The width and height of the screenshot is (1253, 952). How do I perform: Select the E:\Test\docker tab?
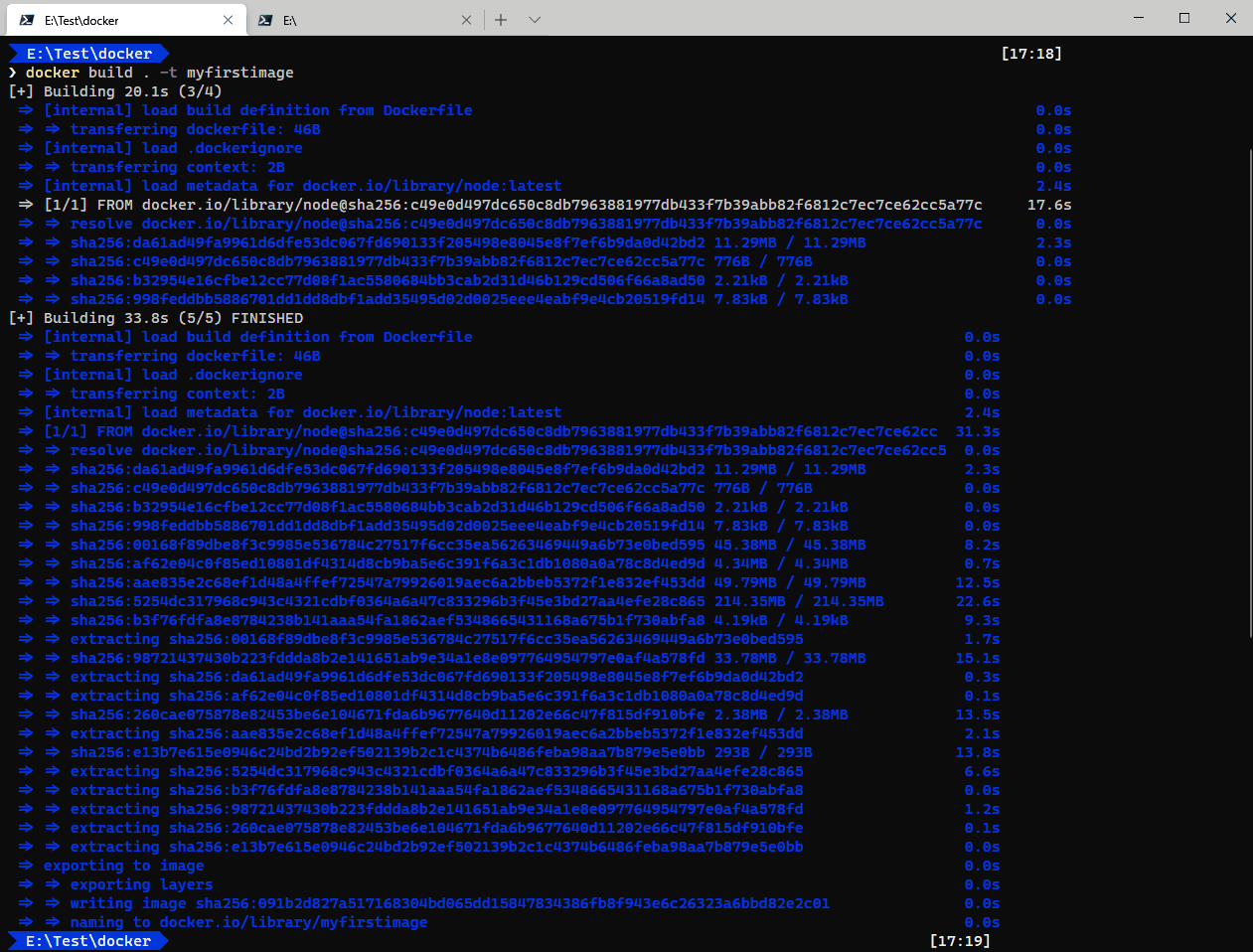[119, 20]
